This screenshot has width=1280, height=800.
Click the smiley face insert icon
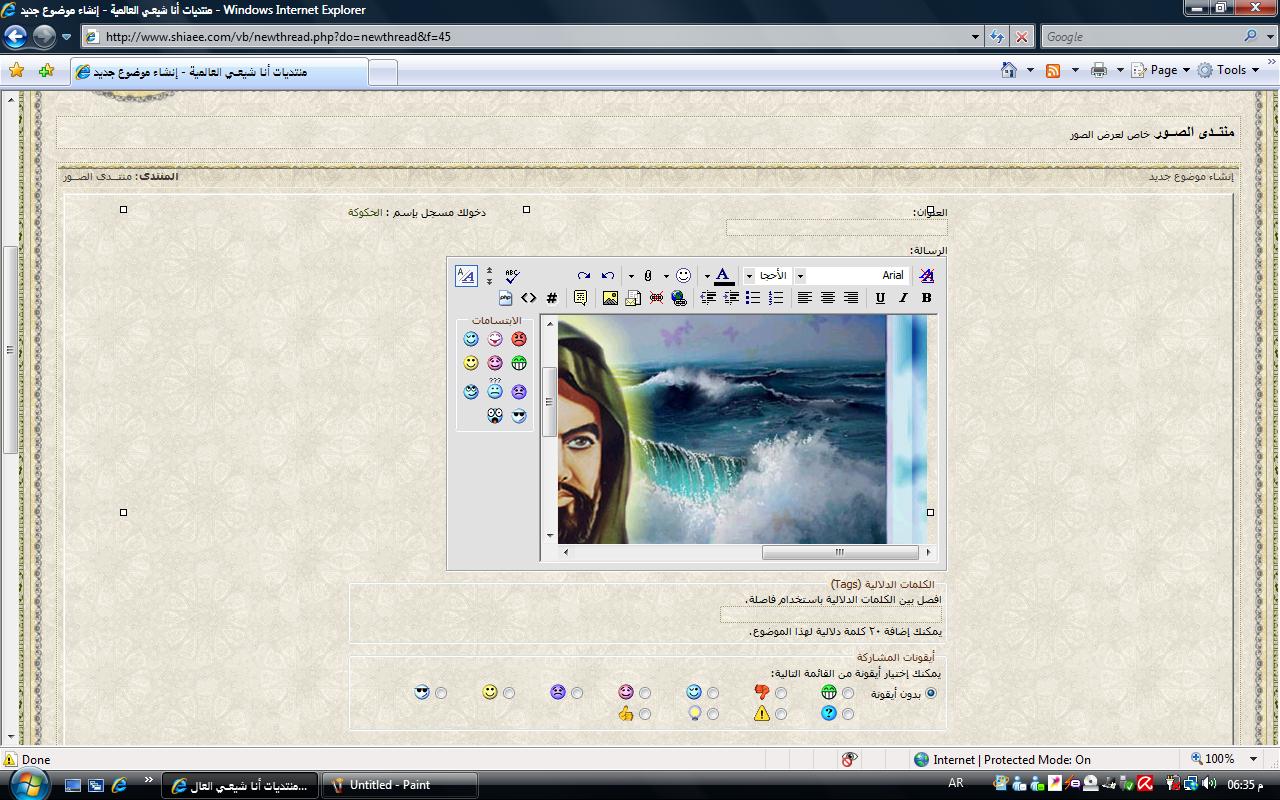[x=683, y=275]
